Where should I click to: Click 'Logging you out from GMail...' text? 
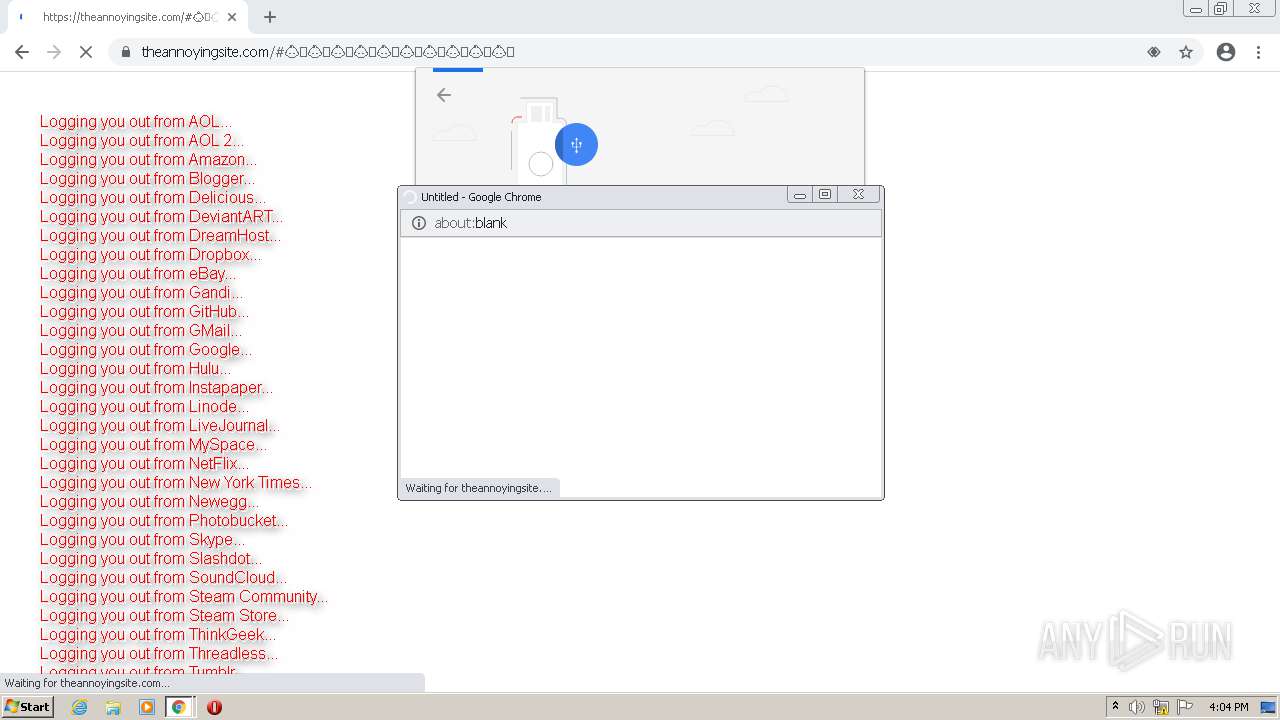(141, 331)
